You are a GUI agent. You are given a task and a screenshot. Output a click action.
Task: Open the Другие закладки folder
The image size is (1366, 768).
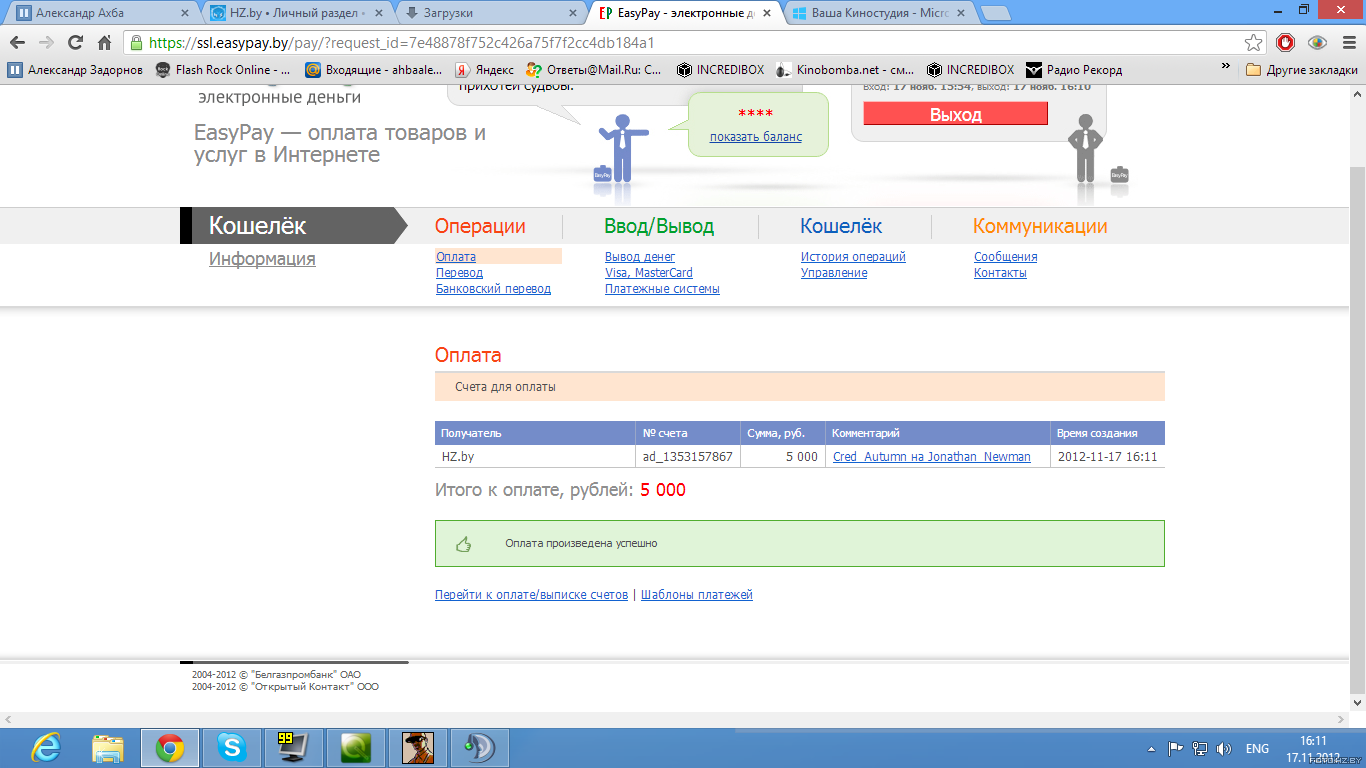1302,70
